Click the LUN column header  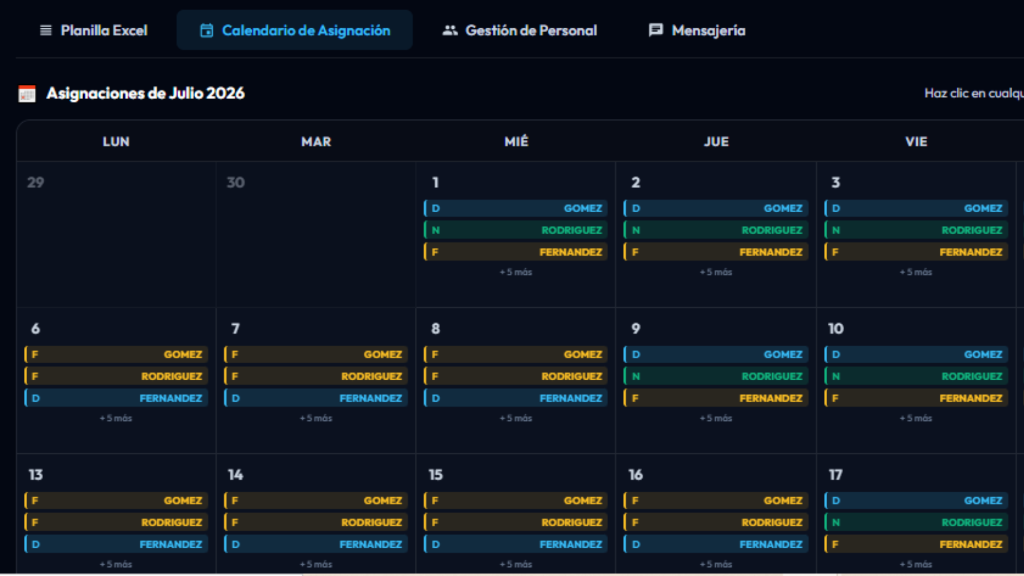tap(116, 142)
